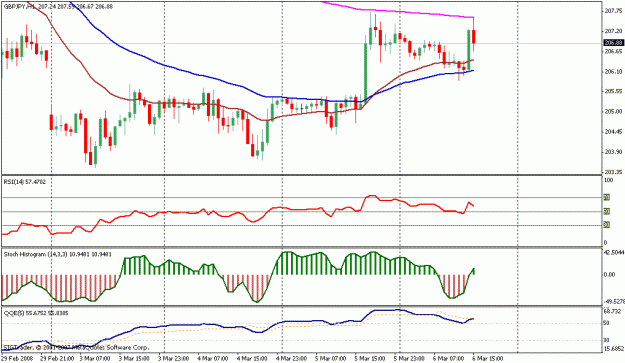Click the 3 Mar 23:00 time label
625x363 pixels.
click(x=173, y=359)
